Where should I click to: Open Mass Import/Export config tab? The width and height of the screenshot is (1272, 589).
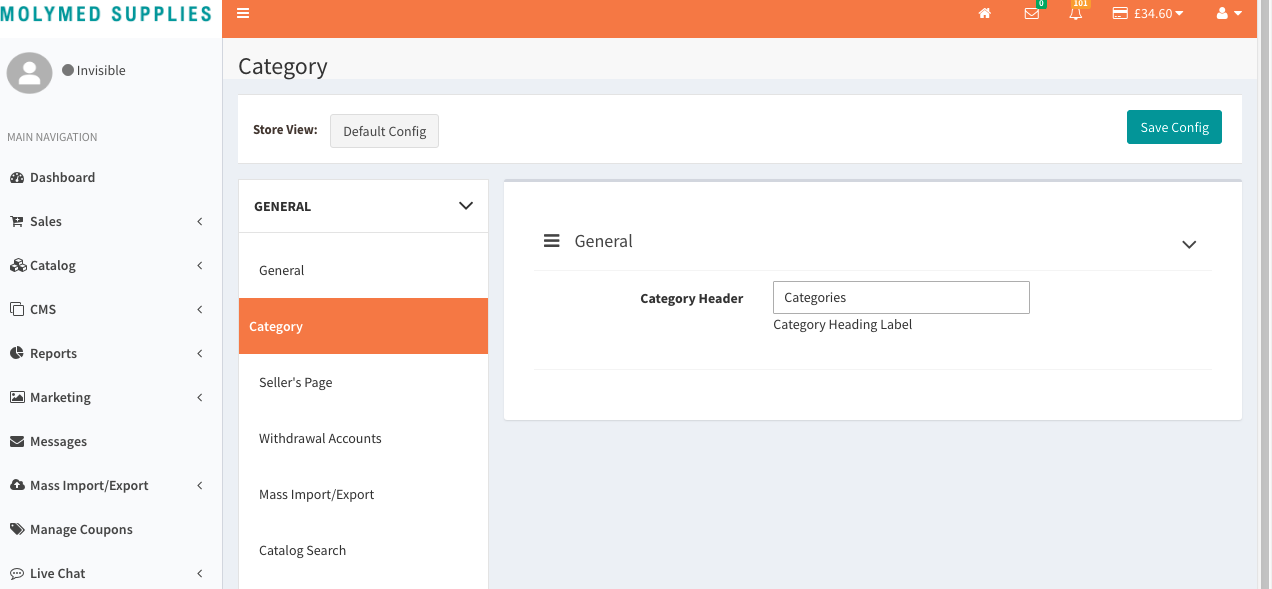(x=363, y=494)
